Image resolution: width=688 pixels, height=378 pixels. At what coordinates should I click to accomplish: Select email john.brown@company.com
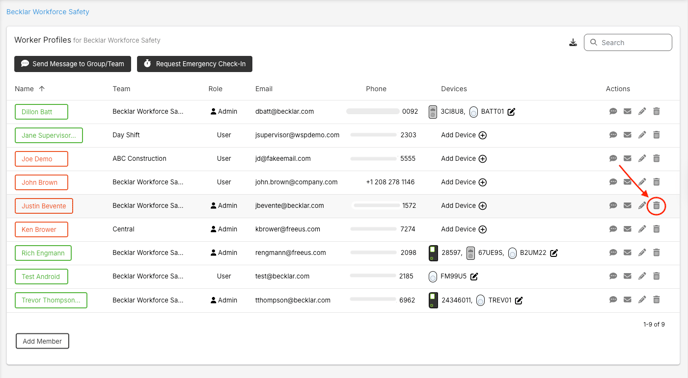point(297,182)
